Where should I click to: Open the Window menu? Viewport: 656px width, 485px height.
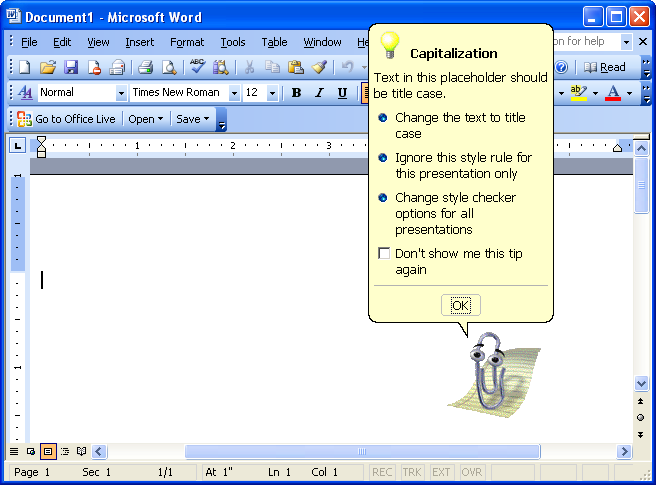pyautogui.click(x=322, y=42)
